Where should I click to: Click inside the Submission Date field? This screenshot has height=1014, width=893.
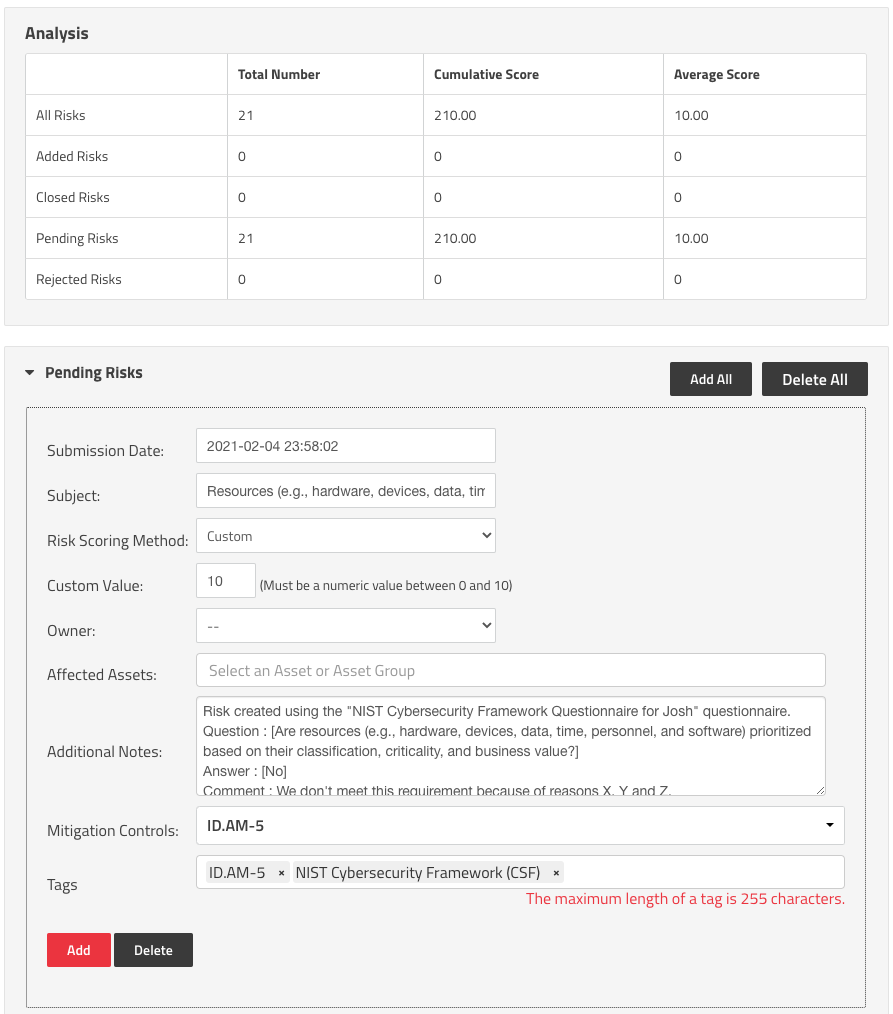[345, 445]
